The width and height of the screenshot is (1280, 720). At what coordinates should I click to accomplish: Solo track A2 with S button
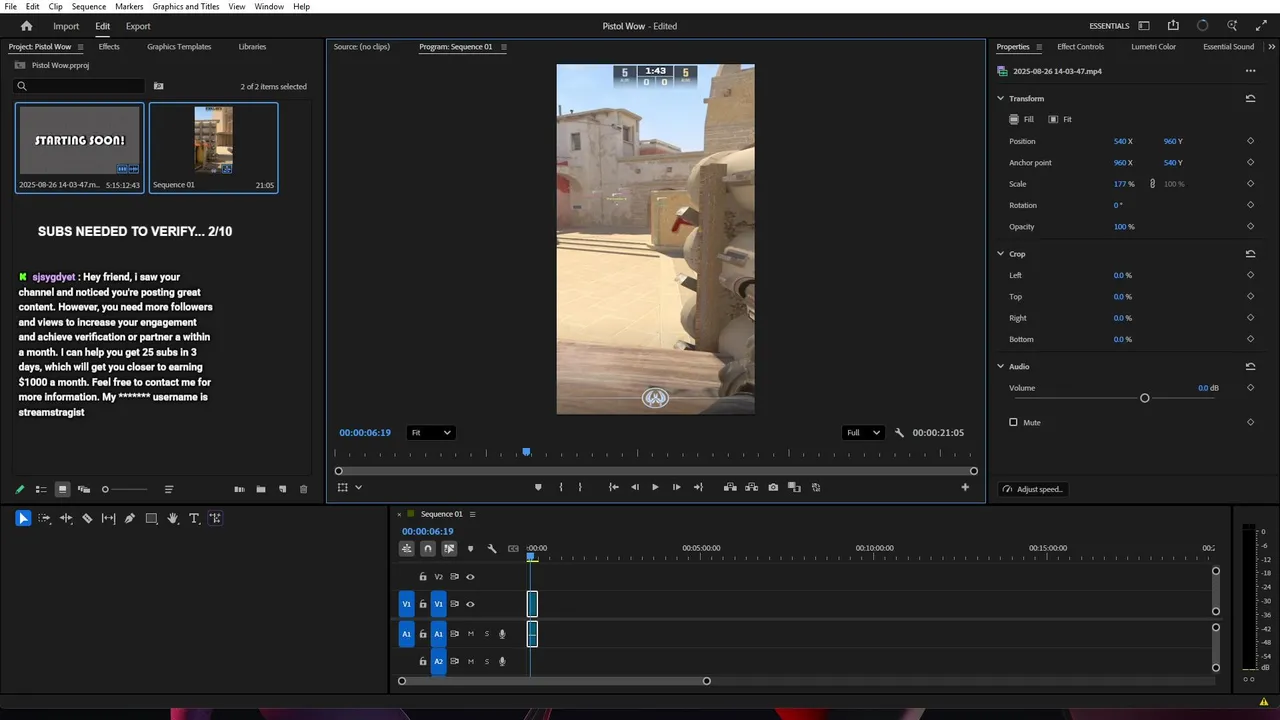487,661
